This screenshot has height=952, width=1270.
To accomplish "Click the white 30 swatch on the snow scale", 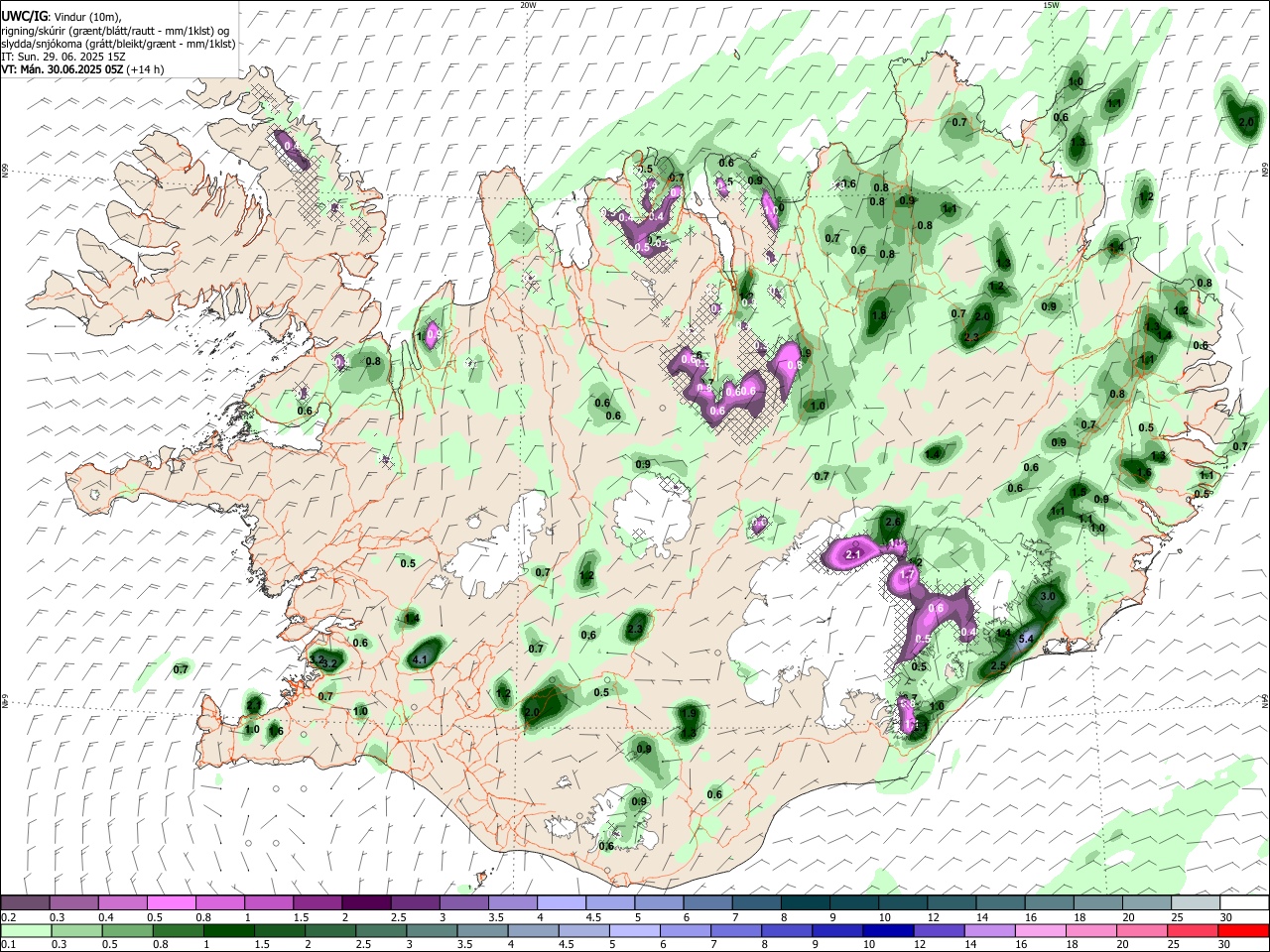I will pyautogui.click(x=1244, y=902).
